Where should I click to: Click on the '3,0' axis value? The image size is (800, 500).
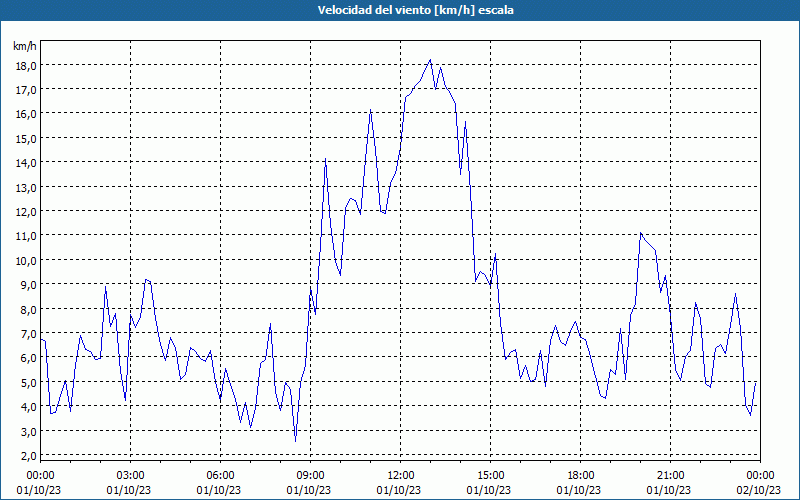click(x=28, y=432)
